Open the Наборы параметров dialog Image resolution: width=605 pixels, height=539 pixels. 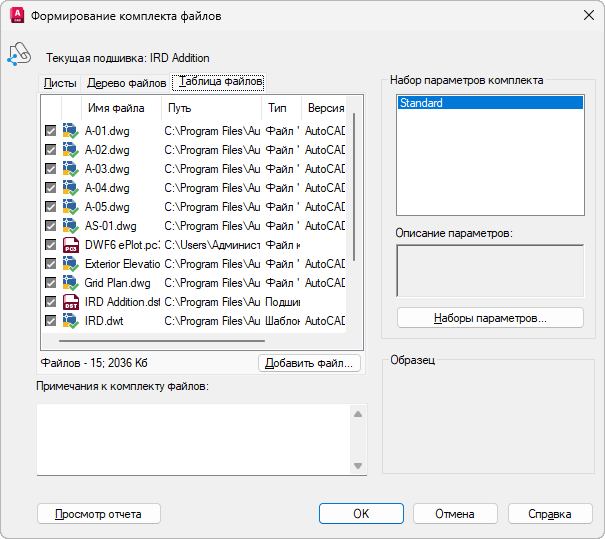click(490, 318)
